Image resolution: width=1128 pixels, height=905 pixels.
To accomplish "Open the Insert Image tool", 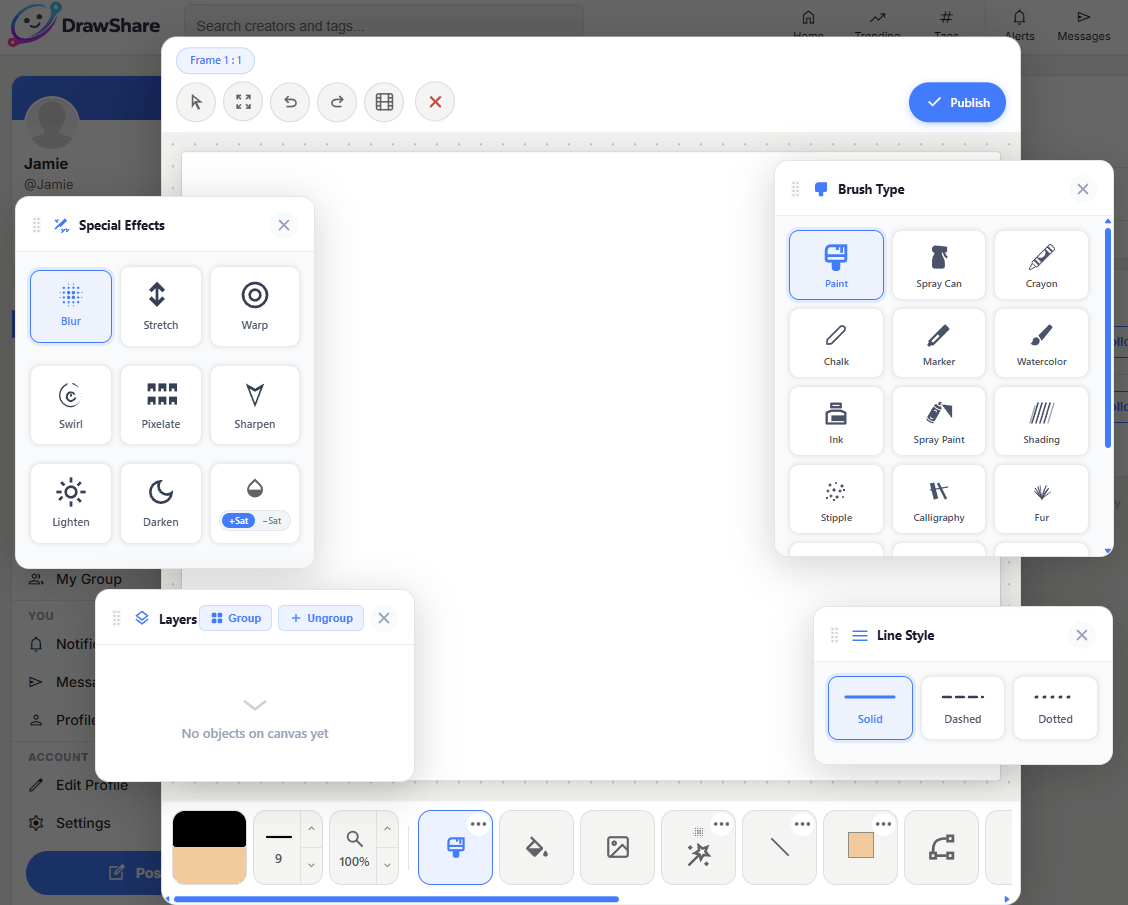I will [617, 847].
